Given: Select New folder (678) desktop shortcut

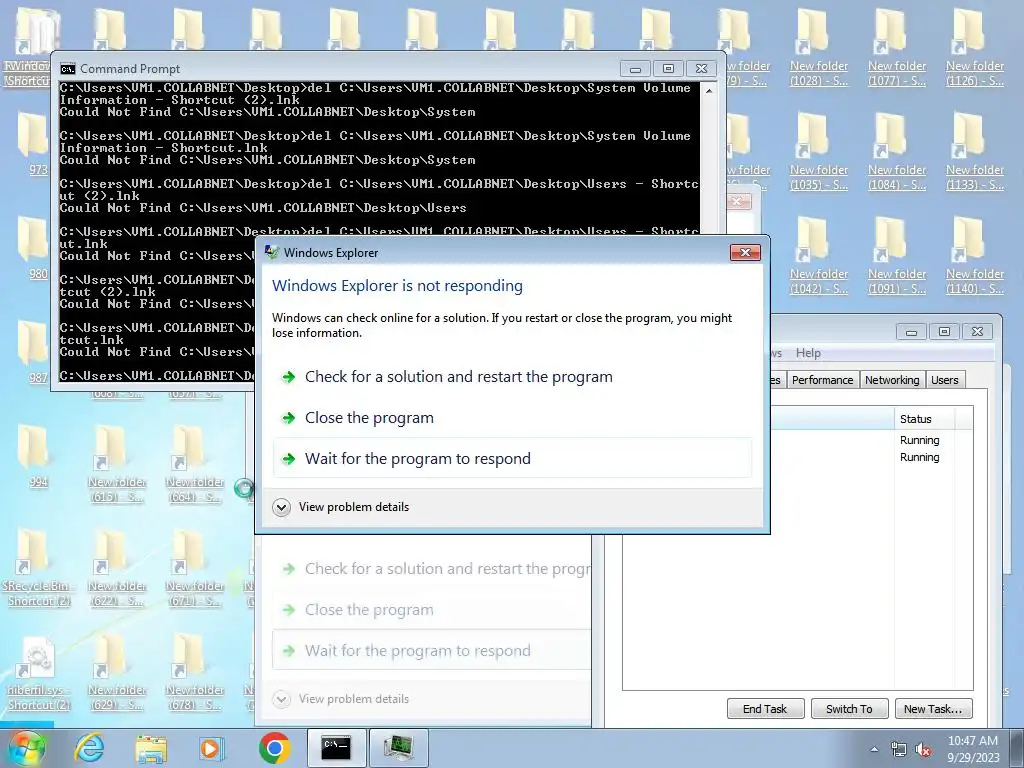Looking at the screenshot, I should (194, 673).
